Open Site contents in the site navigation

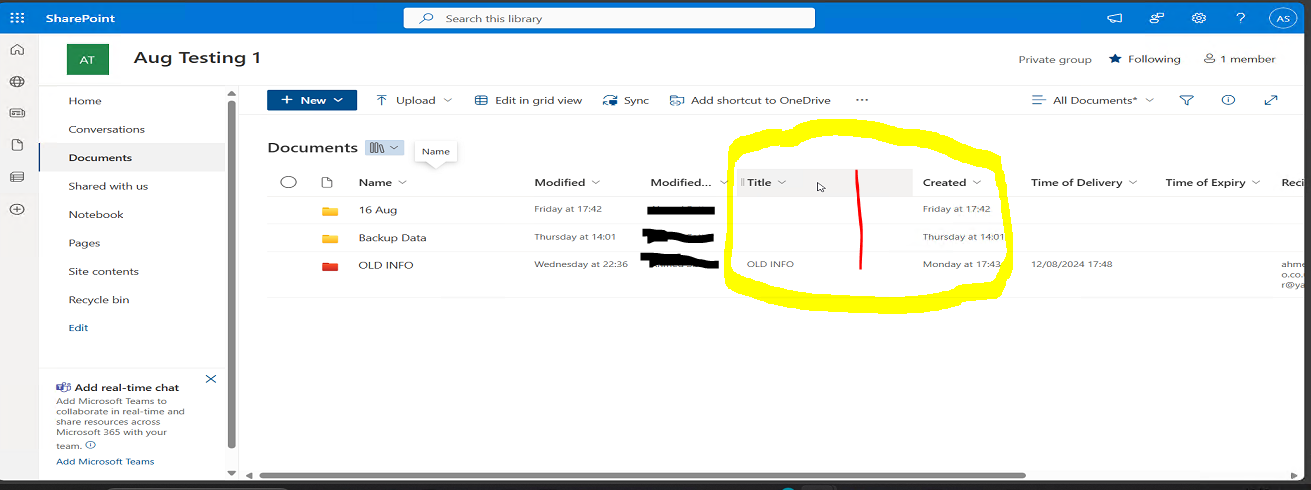click(x=104, y=271)
